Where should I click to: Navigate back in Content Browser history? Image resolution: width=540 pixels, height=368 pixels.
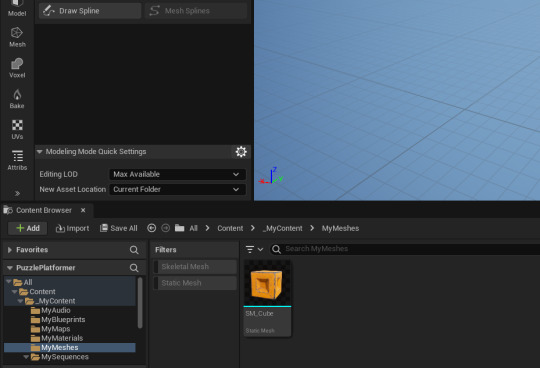(152, 228)
